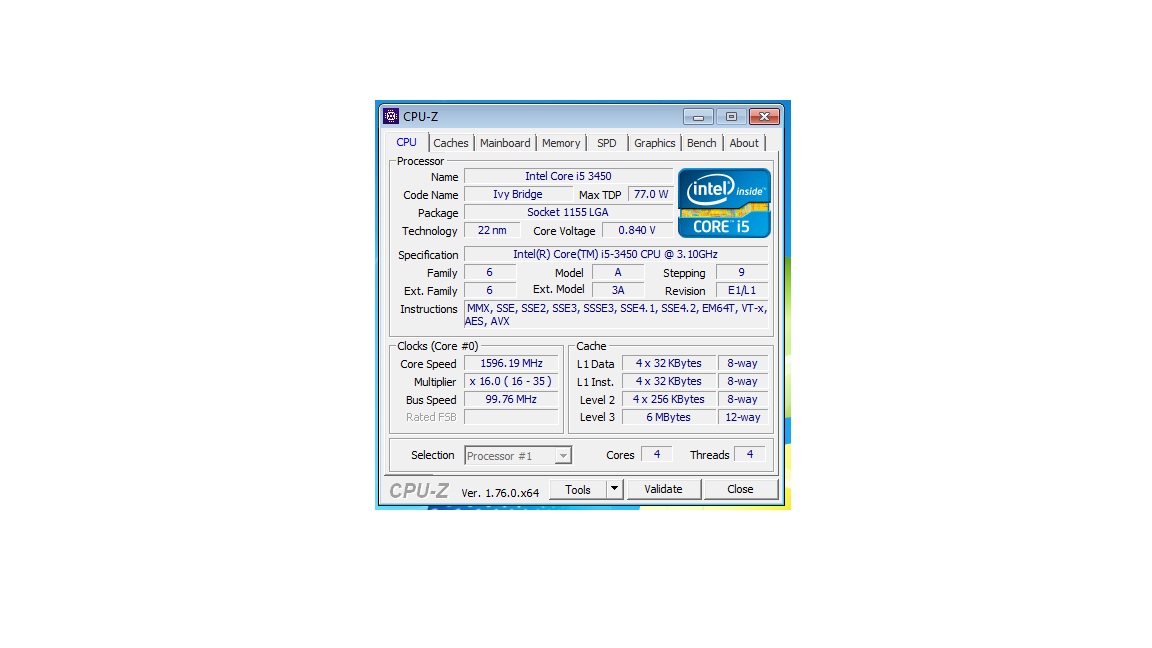The height and width of the screenshot is (648, 1152).
Task: Click the Name field Intel Core i5 3450
Action: point(568,176)
